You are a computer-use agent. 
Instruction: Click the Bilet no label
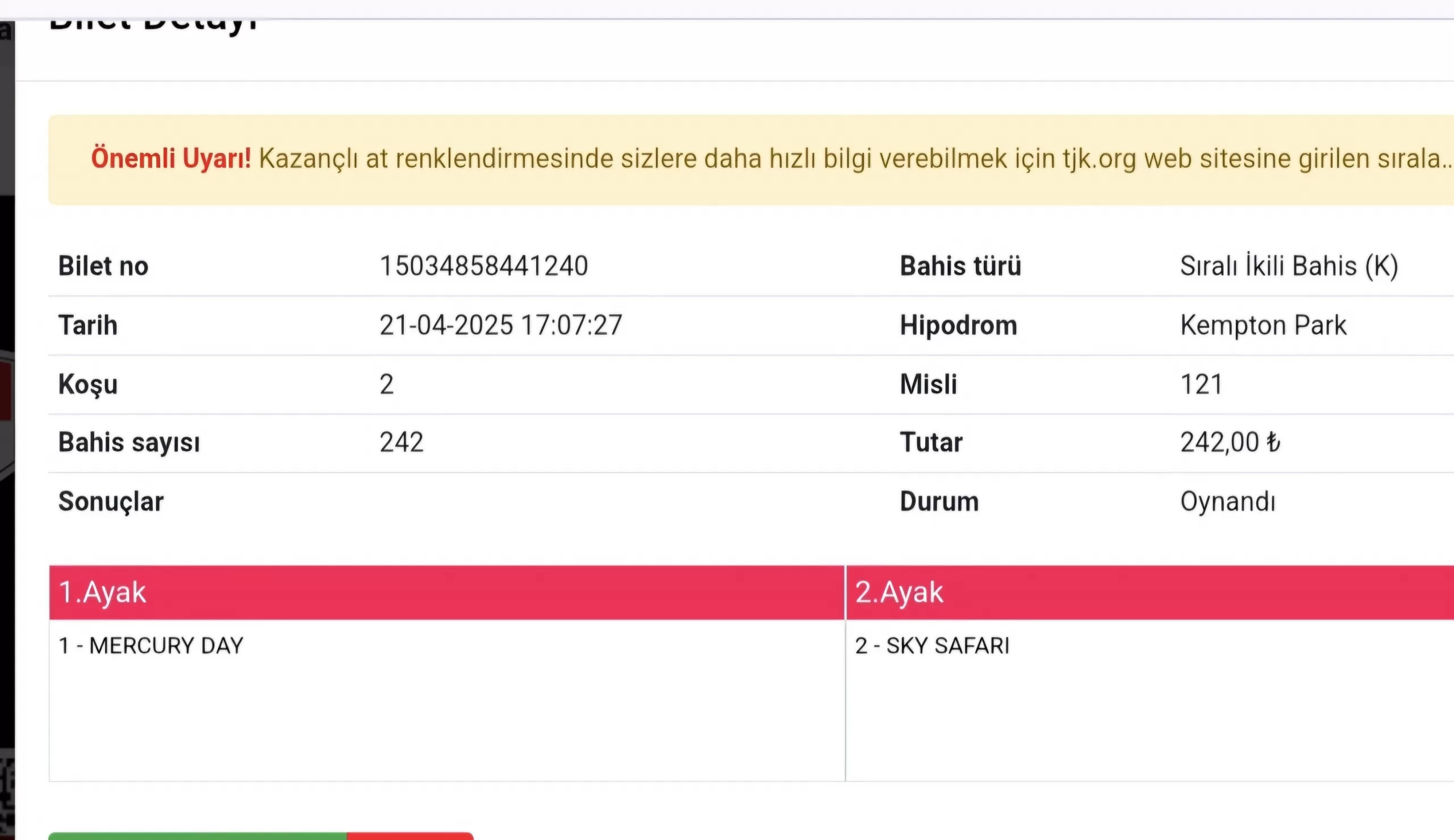click(x=103, y=266)
